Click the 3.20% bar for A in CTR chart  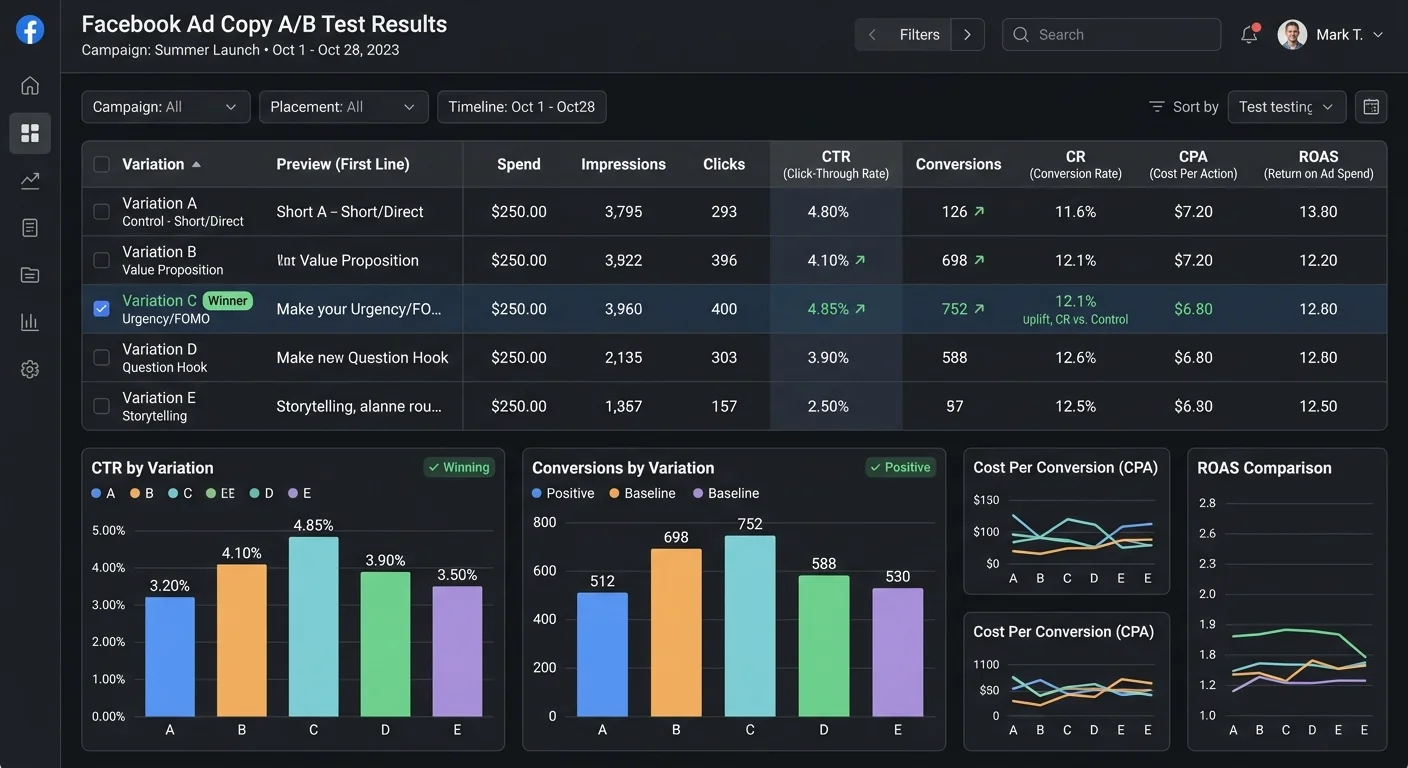coord(170,656)
